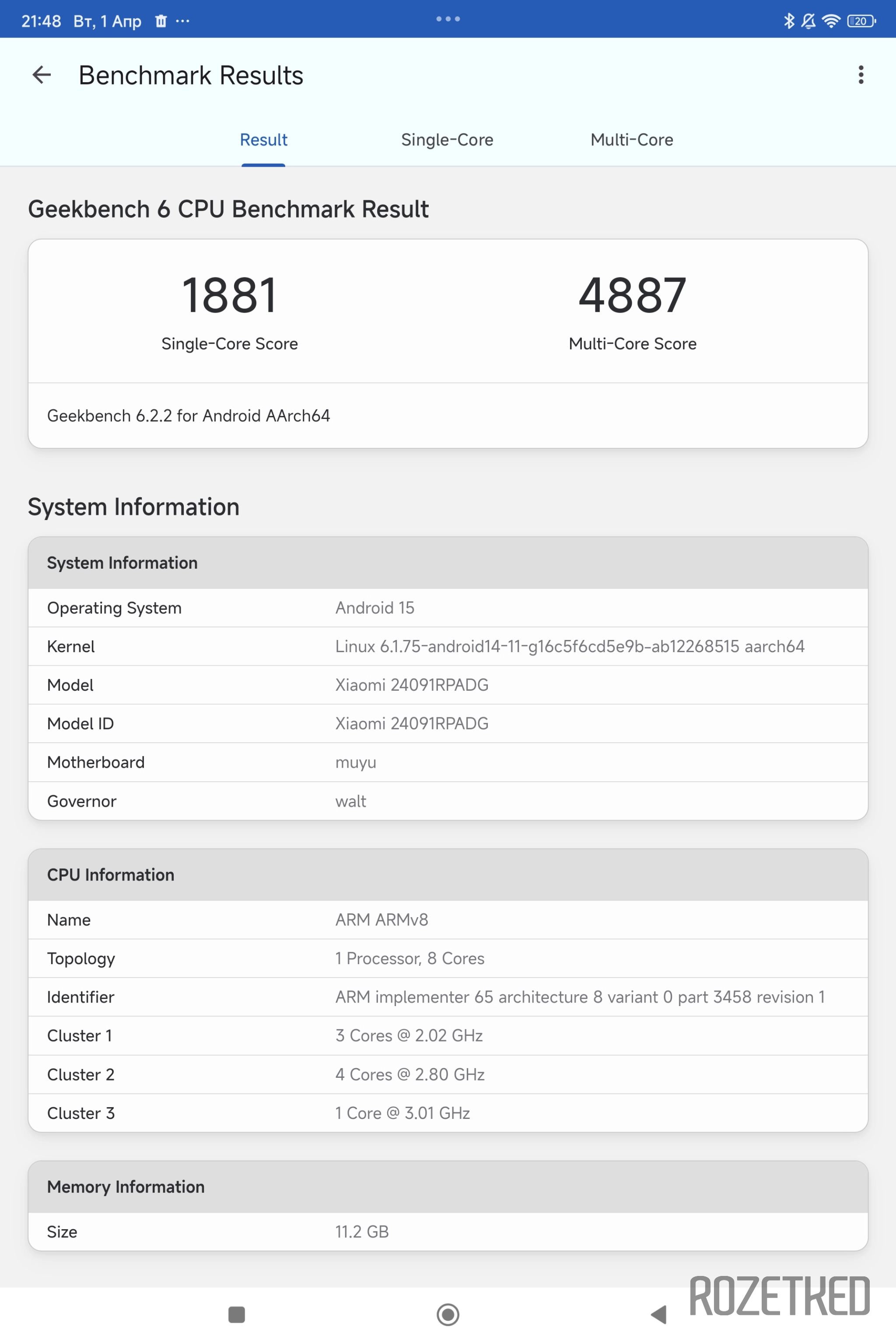Tap the Android home circle button
The width and height of the screenshot is (896, 1342).
coord(448,1314)
